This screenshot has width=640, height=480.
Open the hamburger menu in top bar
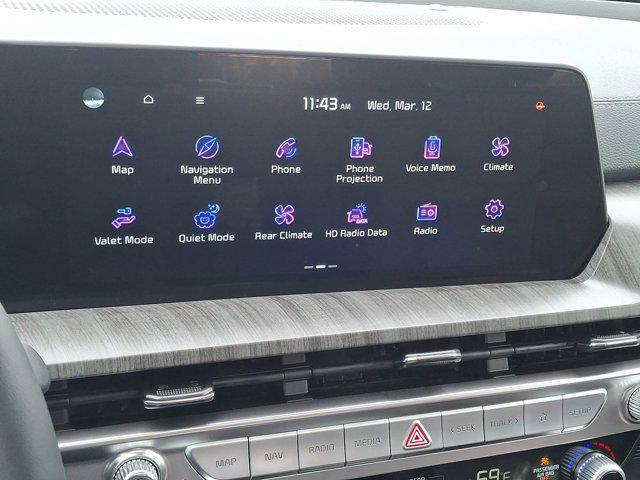(200, 100)
